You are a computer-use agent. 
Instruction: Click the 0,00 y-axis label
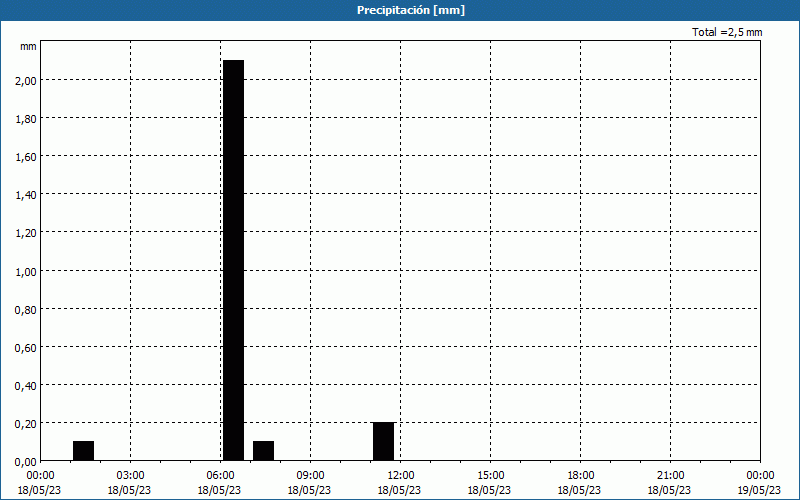[26, 461]
